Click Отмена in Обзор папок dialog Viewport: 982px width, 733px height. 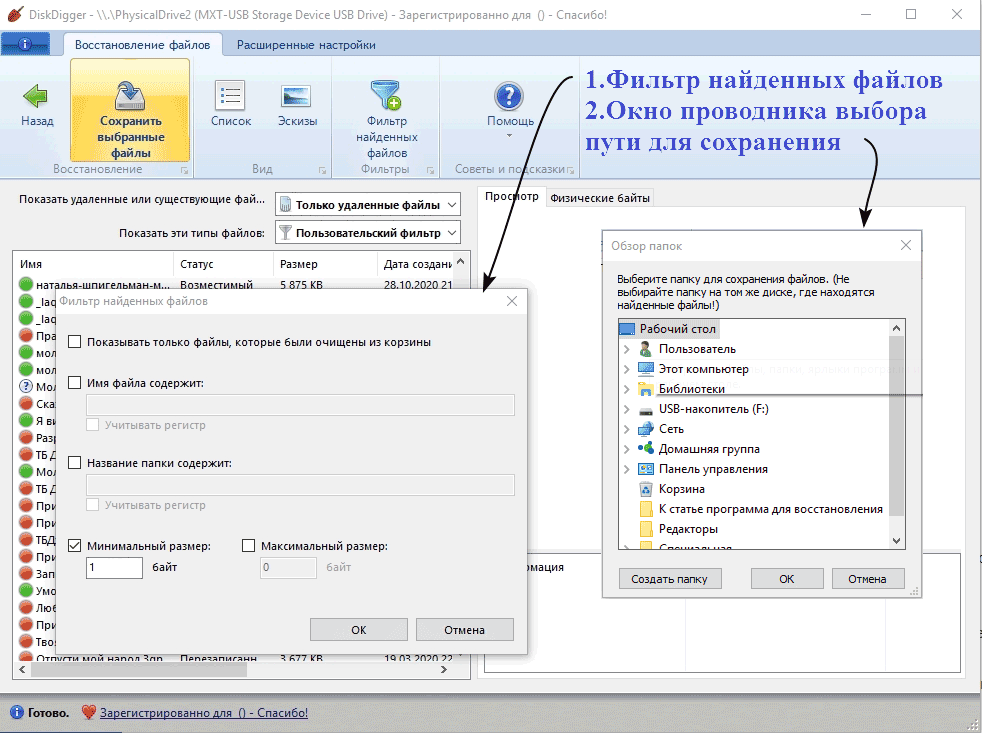[x=867, y=579]
